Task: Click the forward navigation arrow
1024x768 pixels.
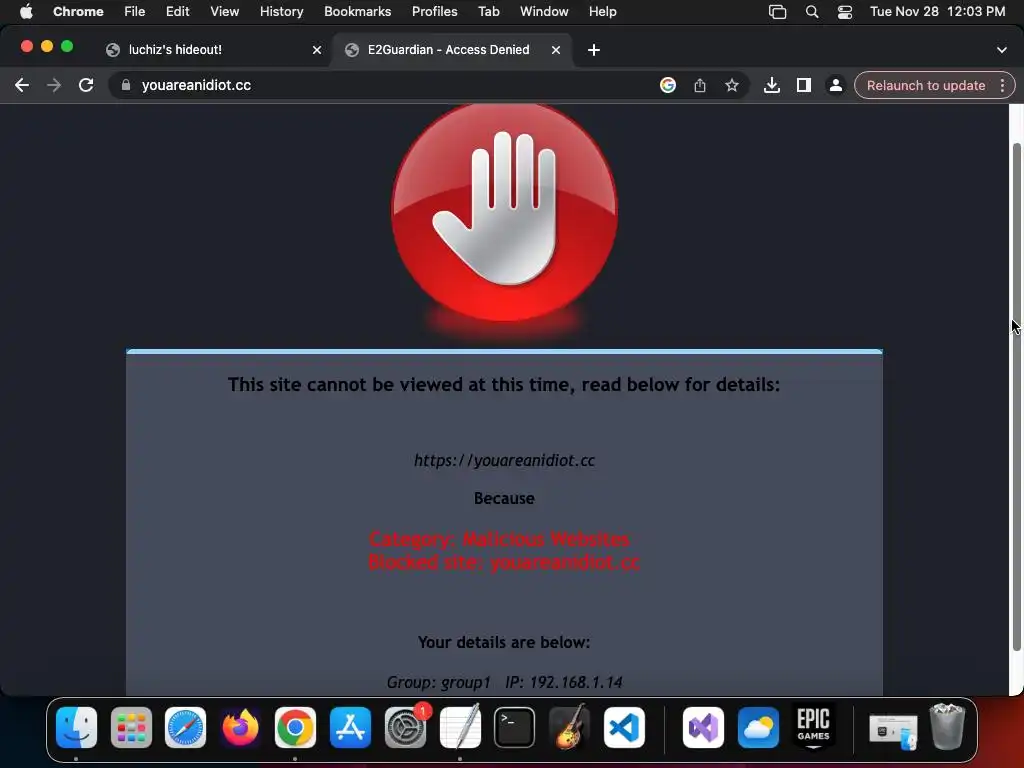Action: [x=54, y=86]
